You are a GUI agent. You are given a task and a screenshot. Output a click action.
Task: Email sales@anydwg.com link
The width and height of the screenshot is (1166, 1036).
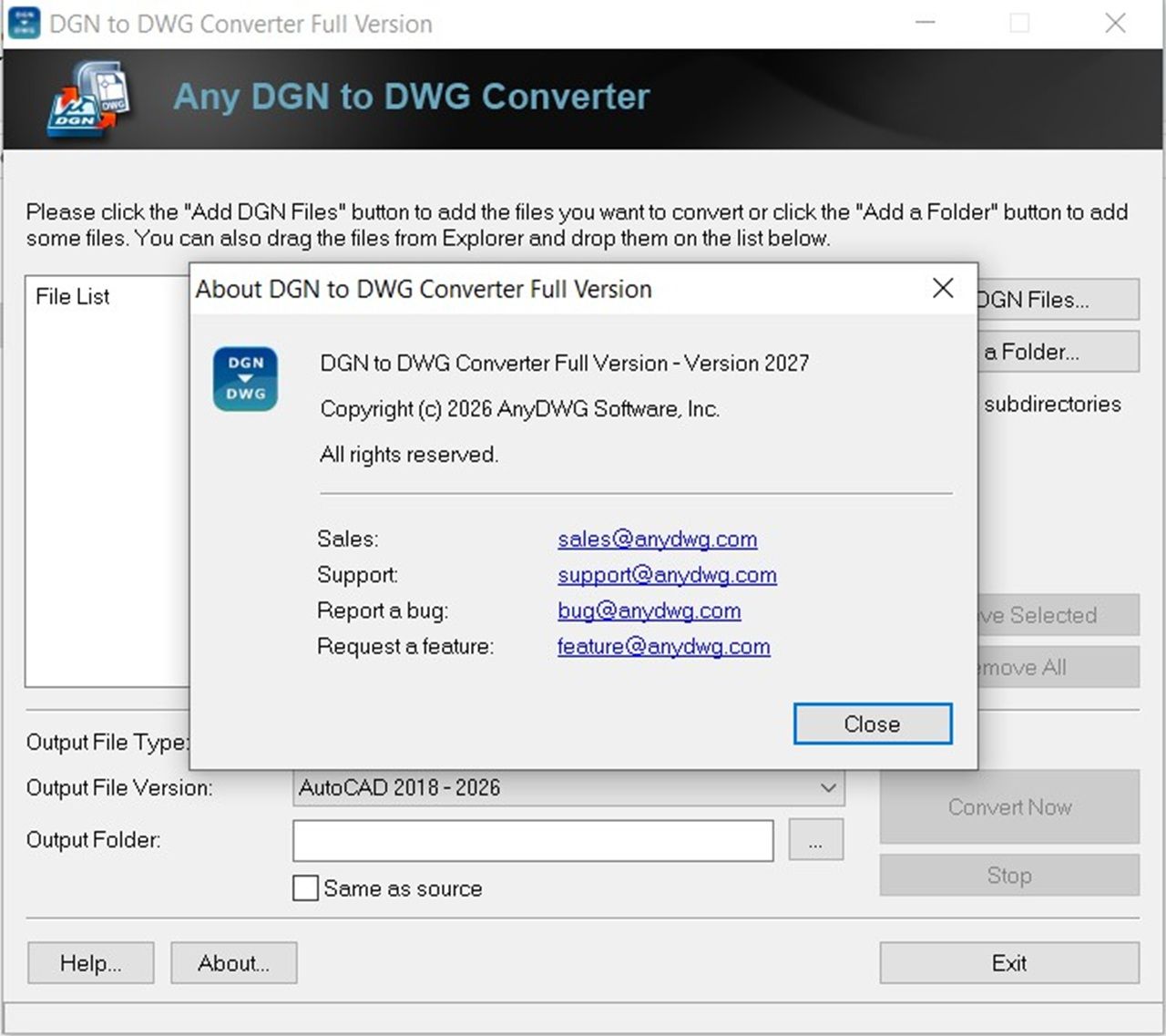tap(657, 539)
